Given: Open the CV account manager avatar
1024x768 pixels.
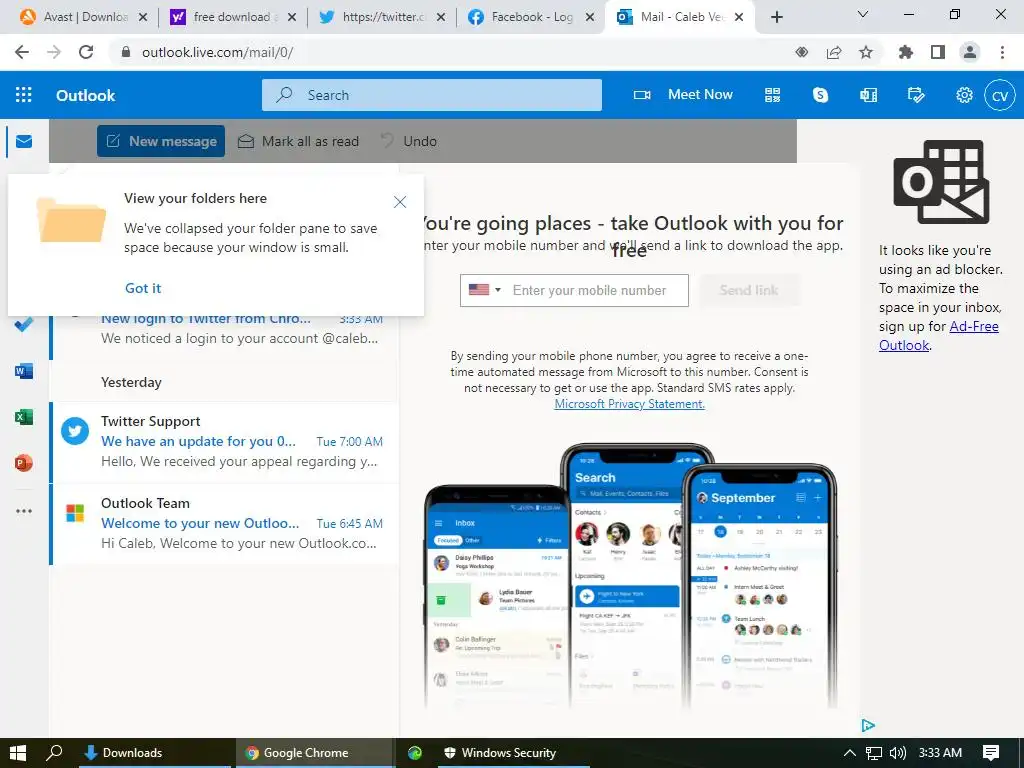Looking at the screenshot, I should pyautogui.click(x=1000, y=95).
